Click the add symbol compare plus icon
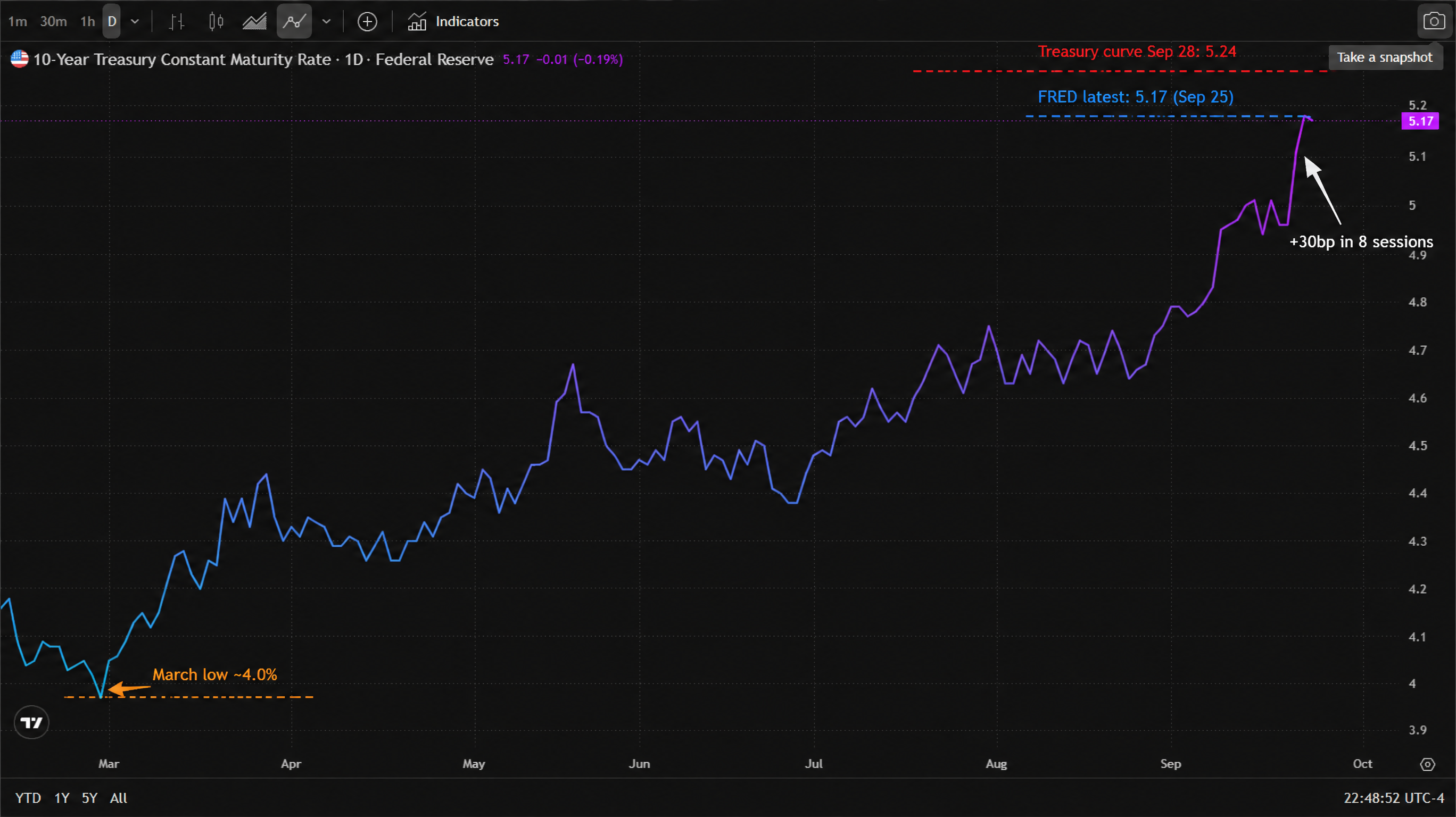 (x=367, y=21)
